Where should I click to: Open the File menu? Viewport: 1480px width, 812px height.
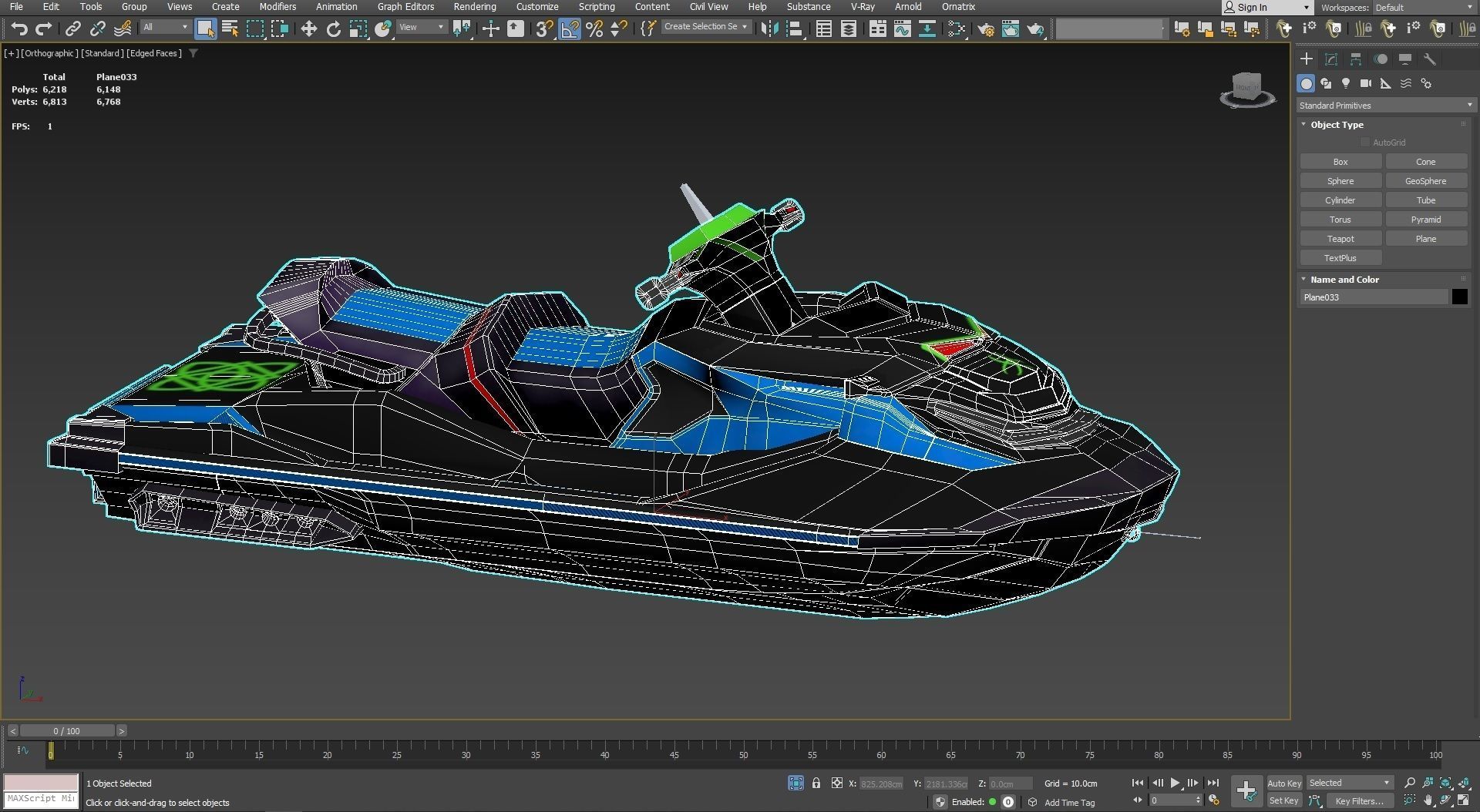[16, 6]
